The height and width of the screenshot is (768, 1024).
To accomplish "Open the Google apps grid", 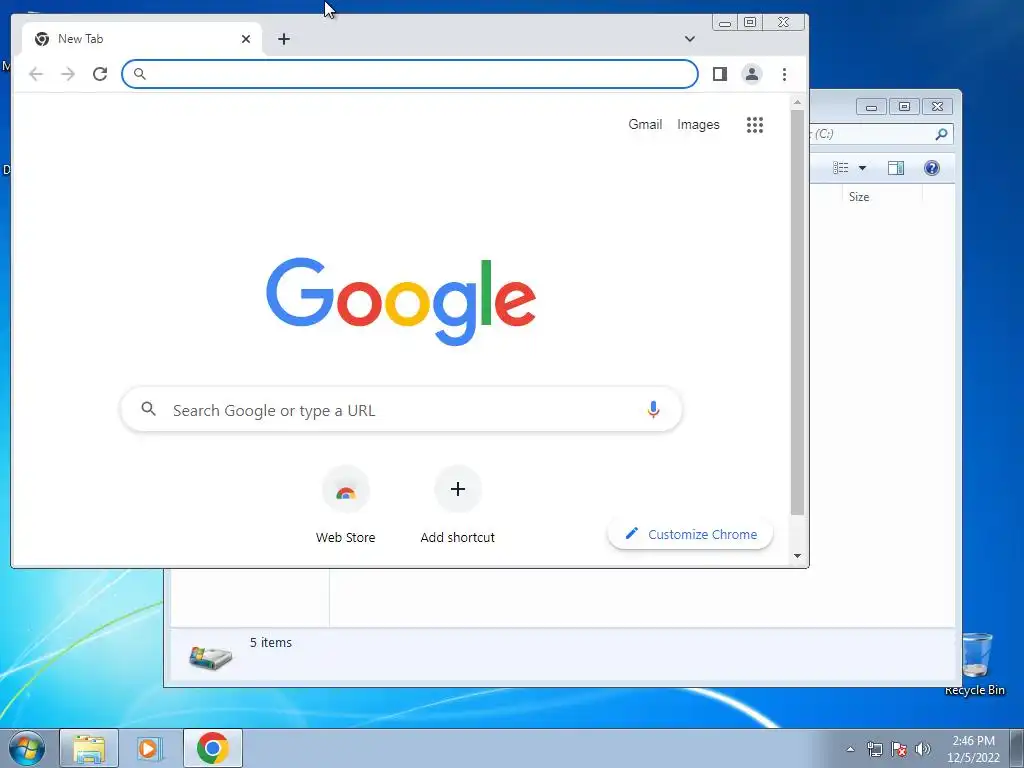I will 755,125.
